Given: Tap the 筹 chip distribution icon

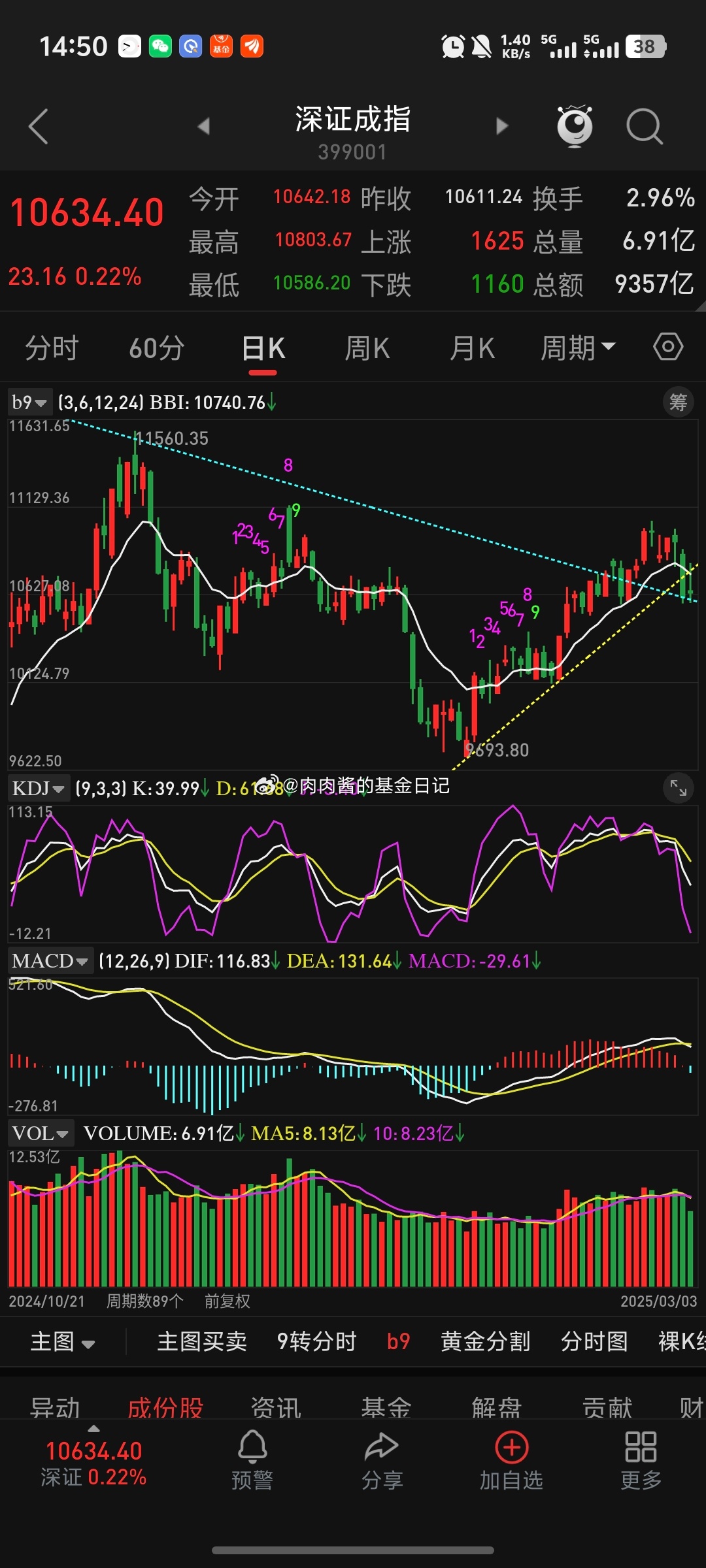Looking at the screenshot, I should (x=678, y=402).
